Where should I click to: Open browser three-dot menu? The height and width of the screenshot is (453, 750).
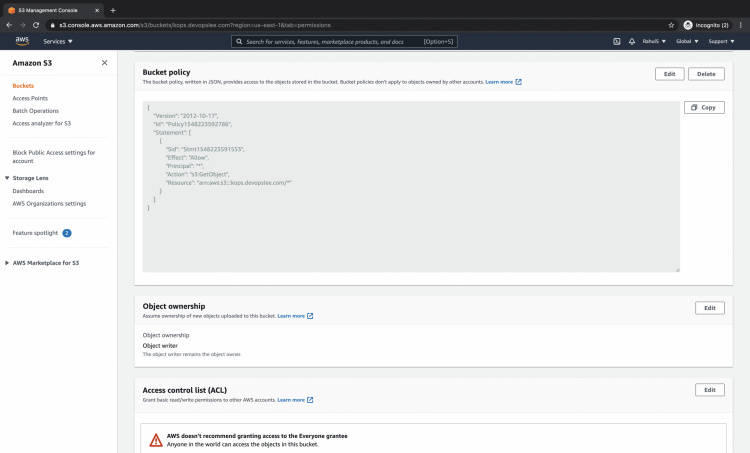[740, 24]
